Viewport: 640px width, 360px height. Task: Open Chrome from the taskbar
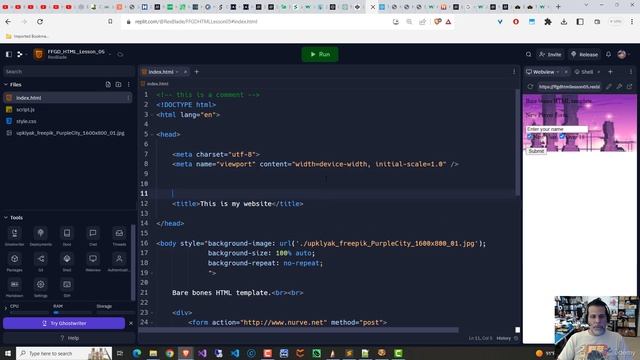pos(169,353)
